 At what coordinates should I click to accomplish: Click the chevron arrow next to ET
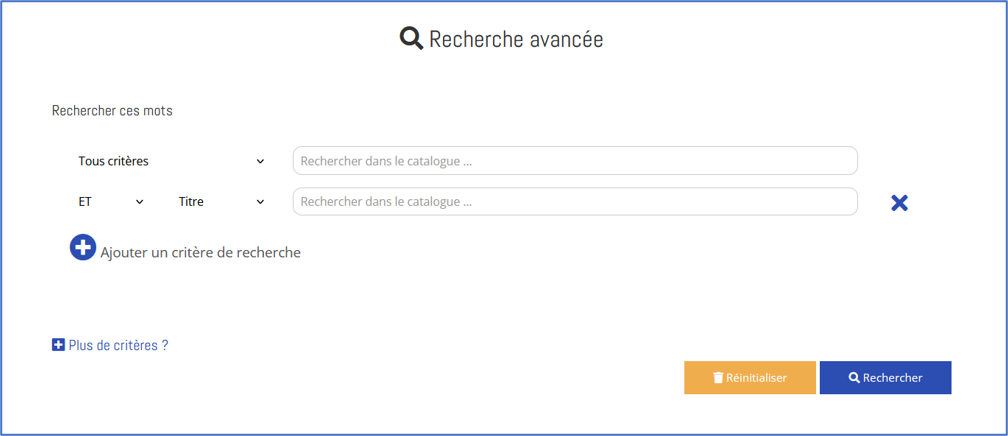[140, 202]
